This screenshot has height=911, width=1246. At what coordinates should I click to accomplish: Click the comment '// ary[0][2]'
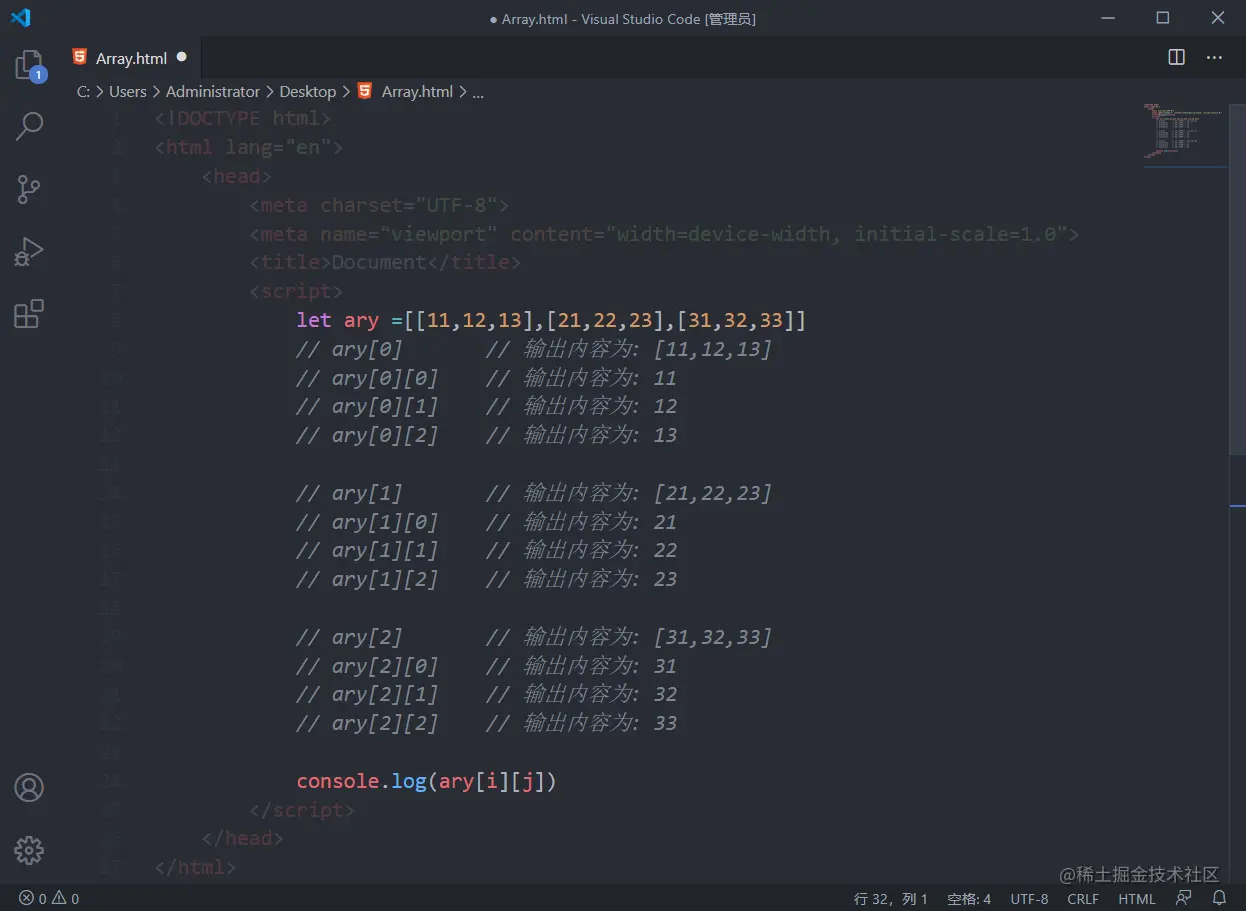coord(367,435)
